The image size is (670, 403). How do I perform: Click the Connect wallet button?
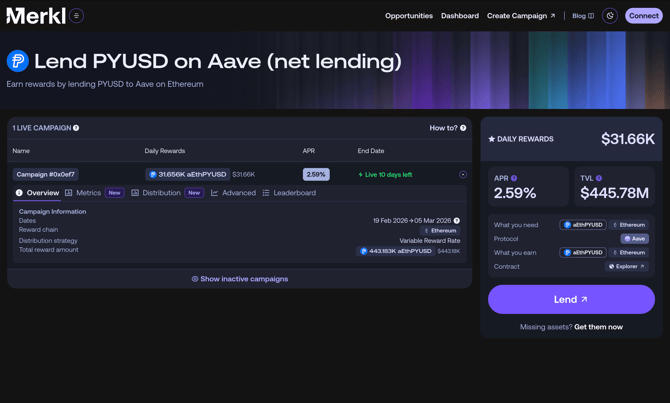pos(643,16)
